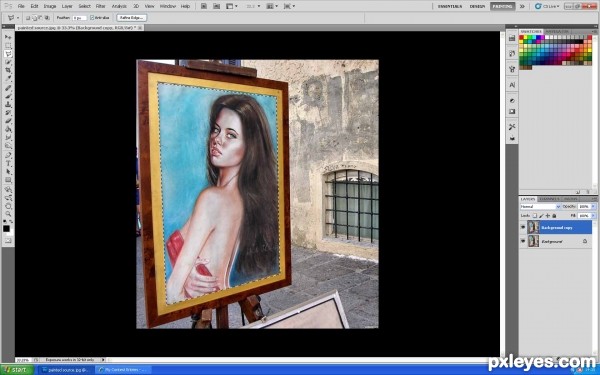Pick the black foreground color swatch

[x=7, y=228]
